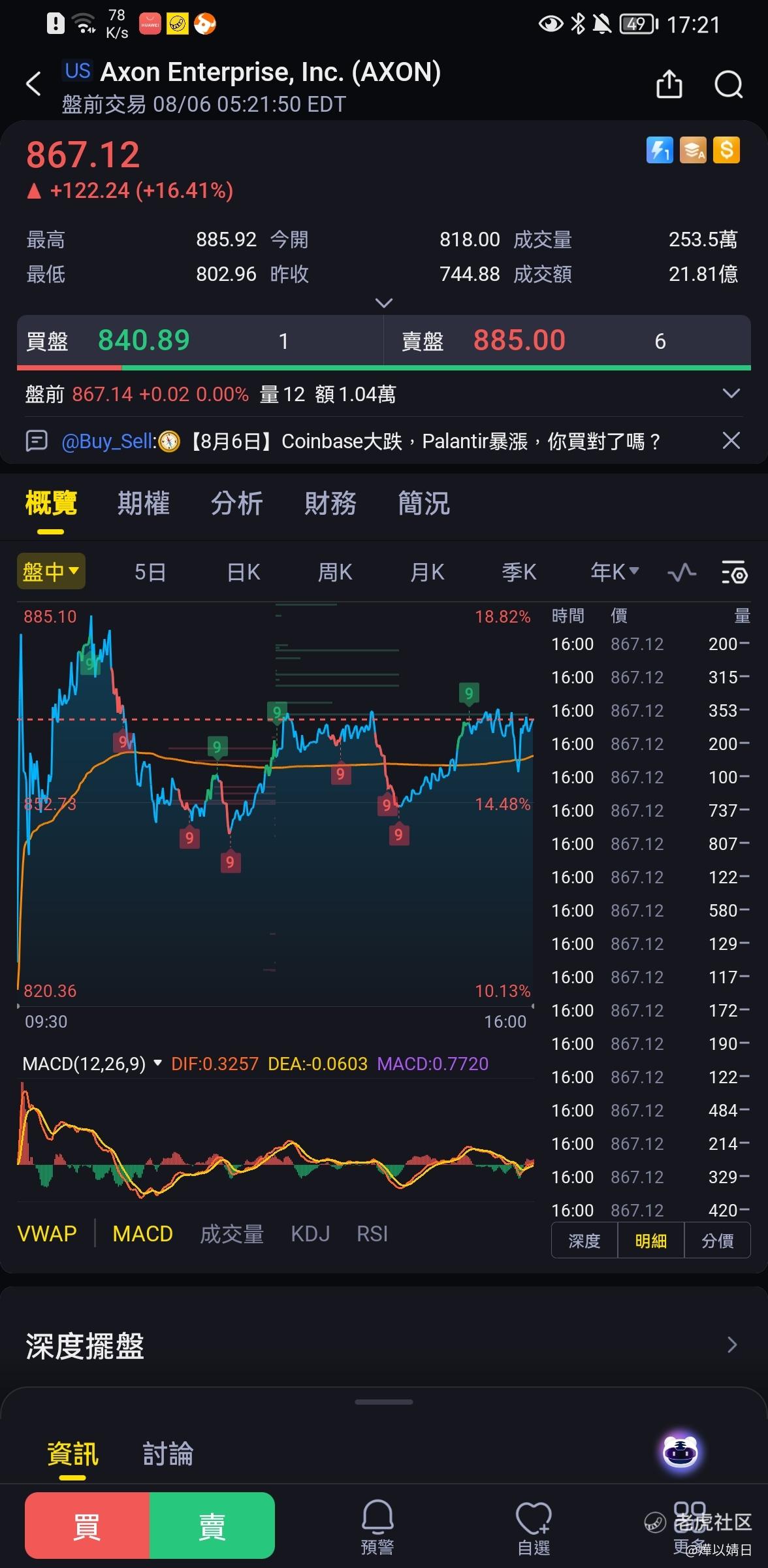Screen dimensions: 768x1568
Task: Select the 5日 chart range
Action: pos(150,572)
